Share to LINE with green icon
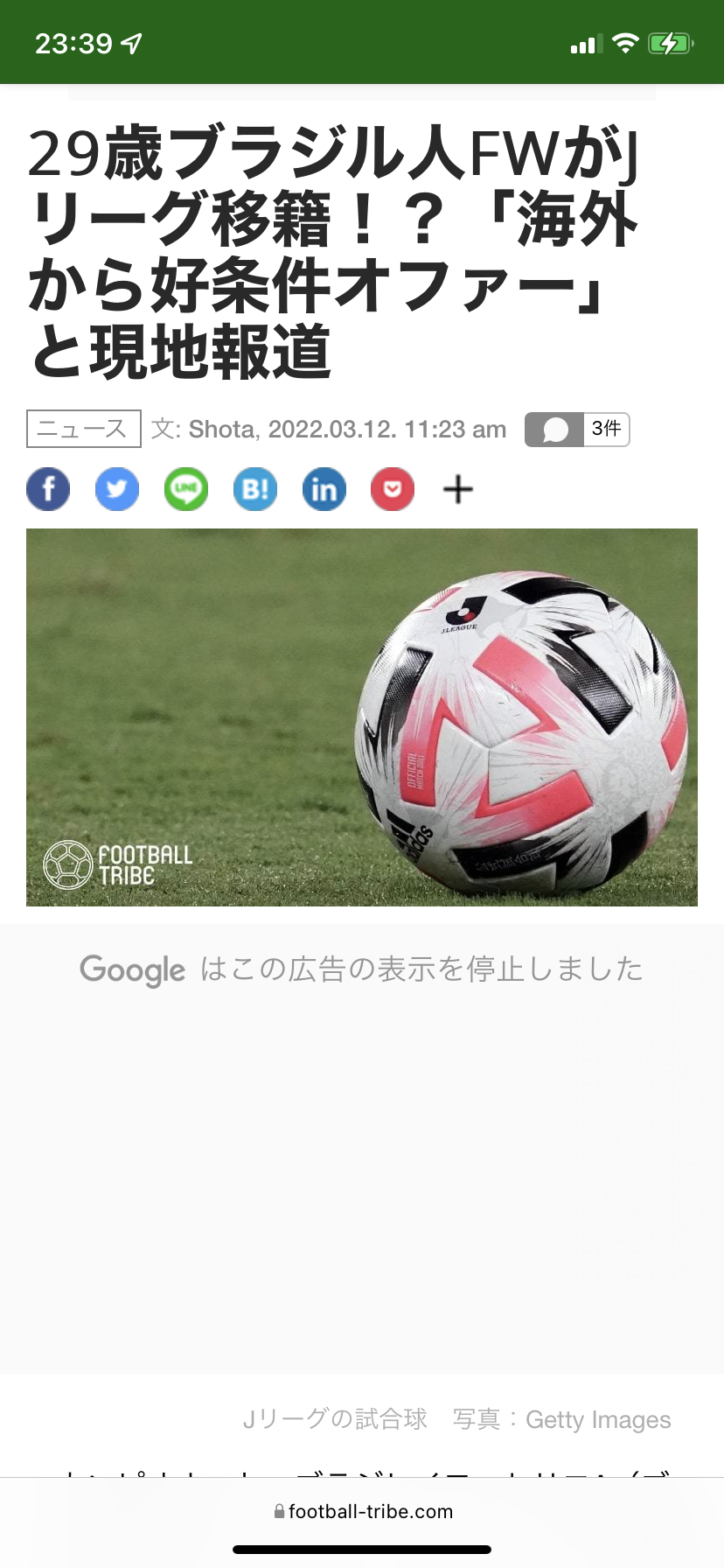The image size is (724, 1568). [x=186, y=489]
